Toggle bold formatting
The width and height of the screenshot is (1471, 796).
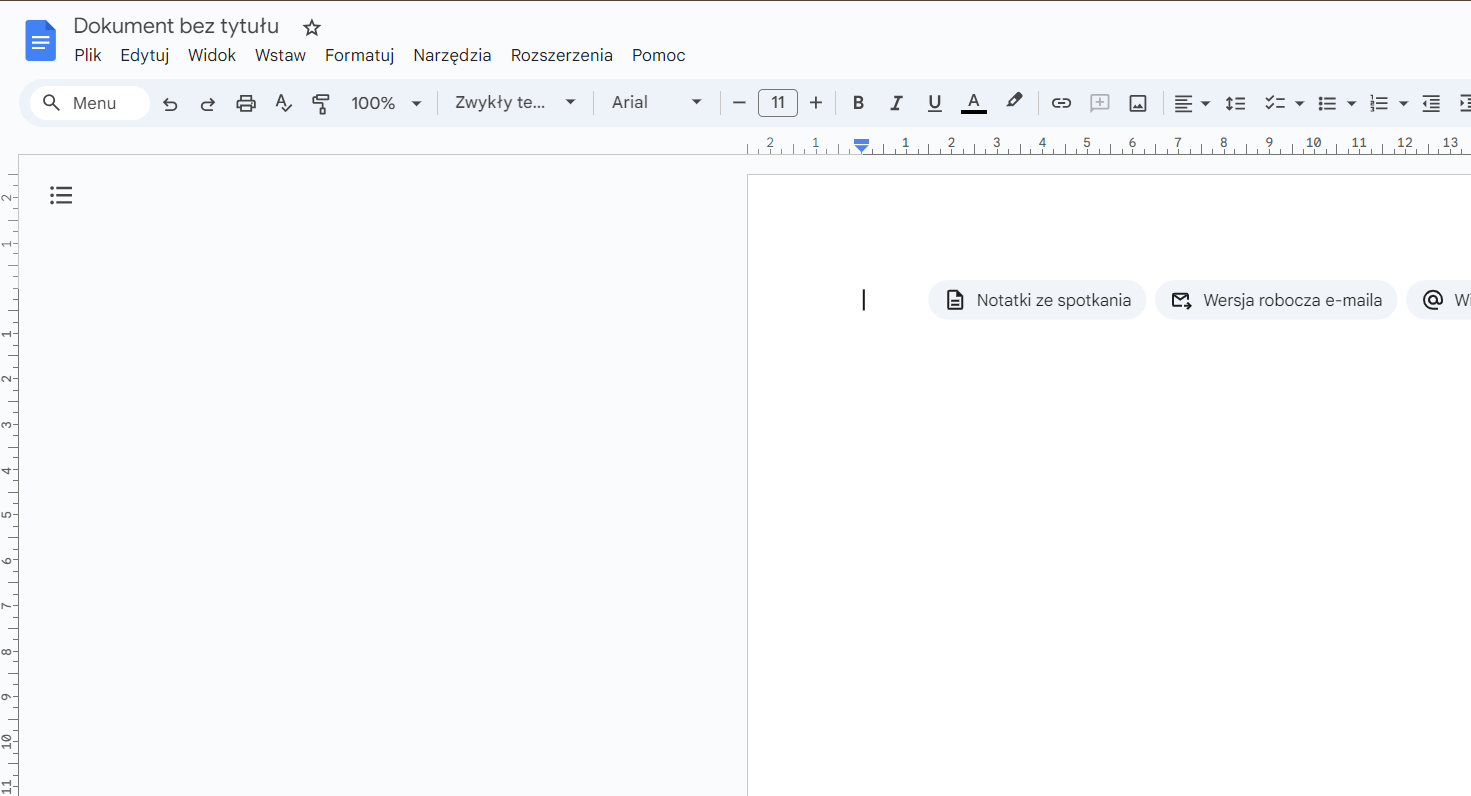pos(858,102)
